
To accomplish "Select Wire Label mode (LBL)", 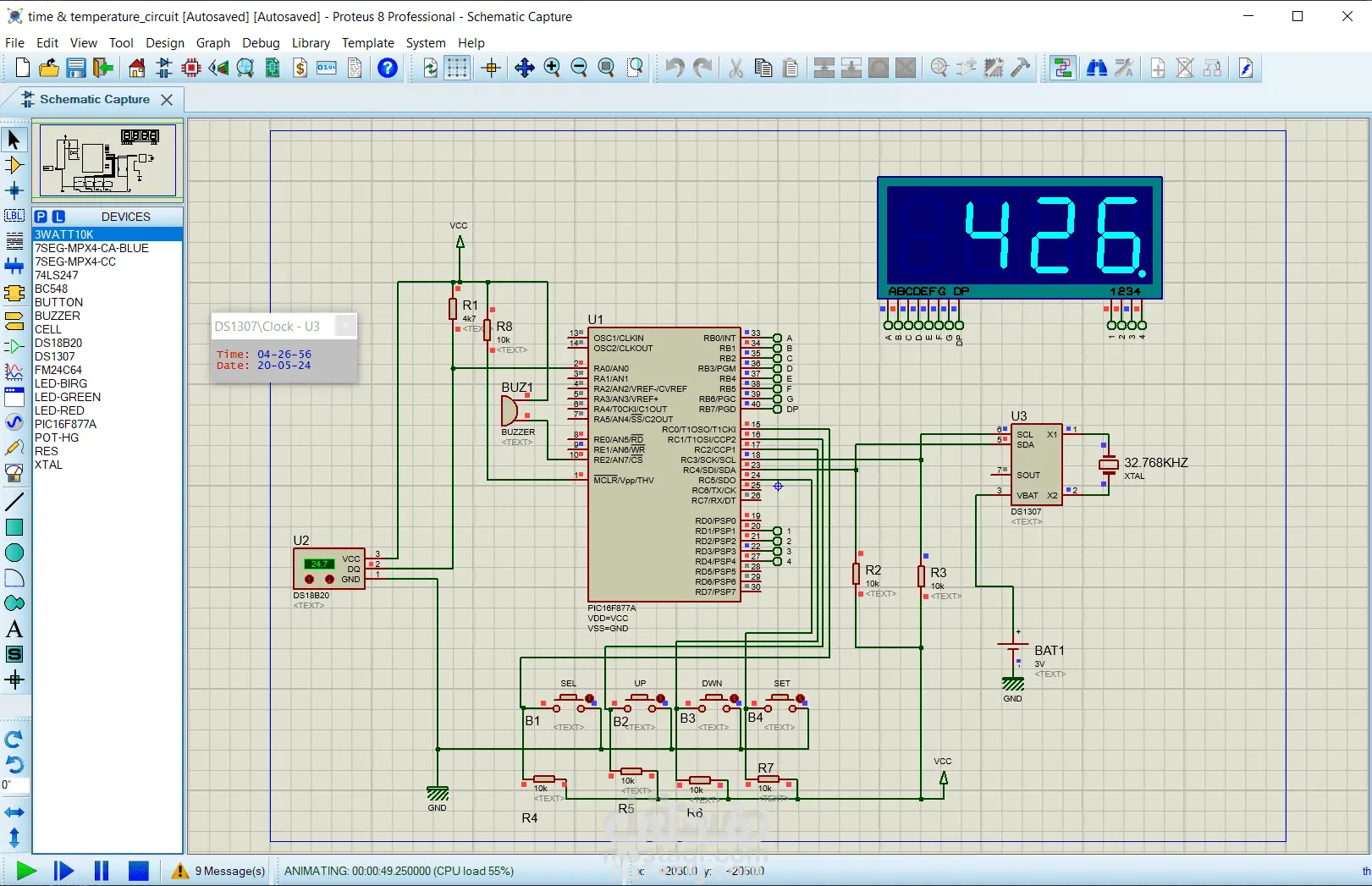I will [14, 216].
